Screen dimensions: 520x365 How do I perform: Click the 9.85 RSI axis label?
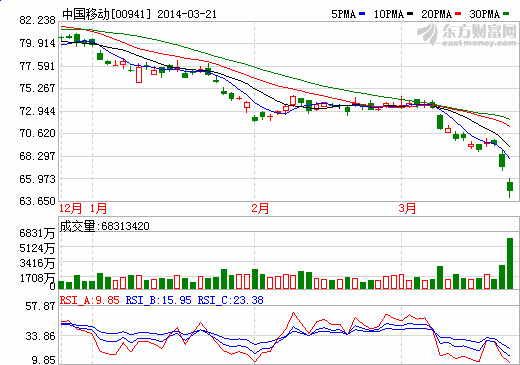[x=43, y=360]
